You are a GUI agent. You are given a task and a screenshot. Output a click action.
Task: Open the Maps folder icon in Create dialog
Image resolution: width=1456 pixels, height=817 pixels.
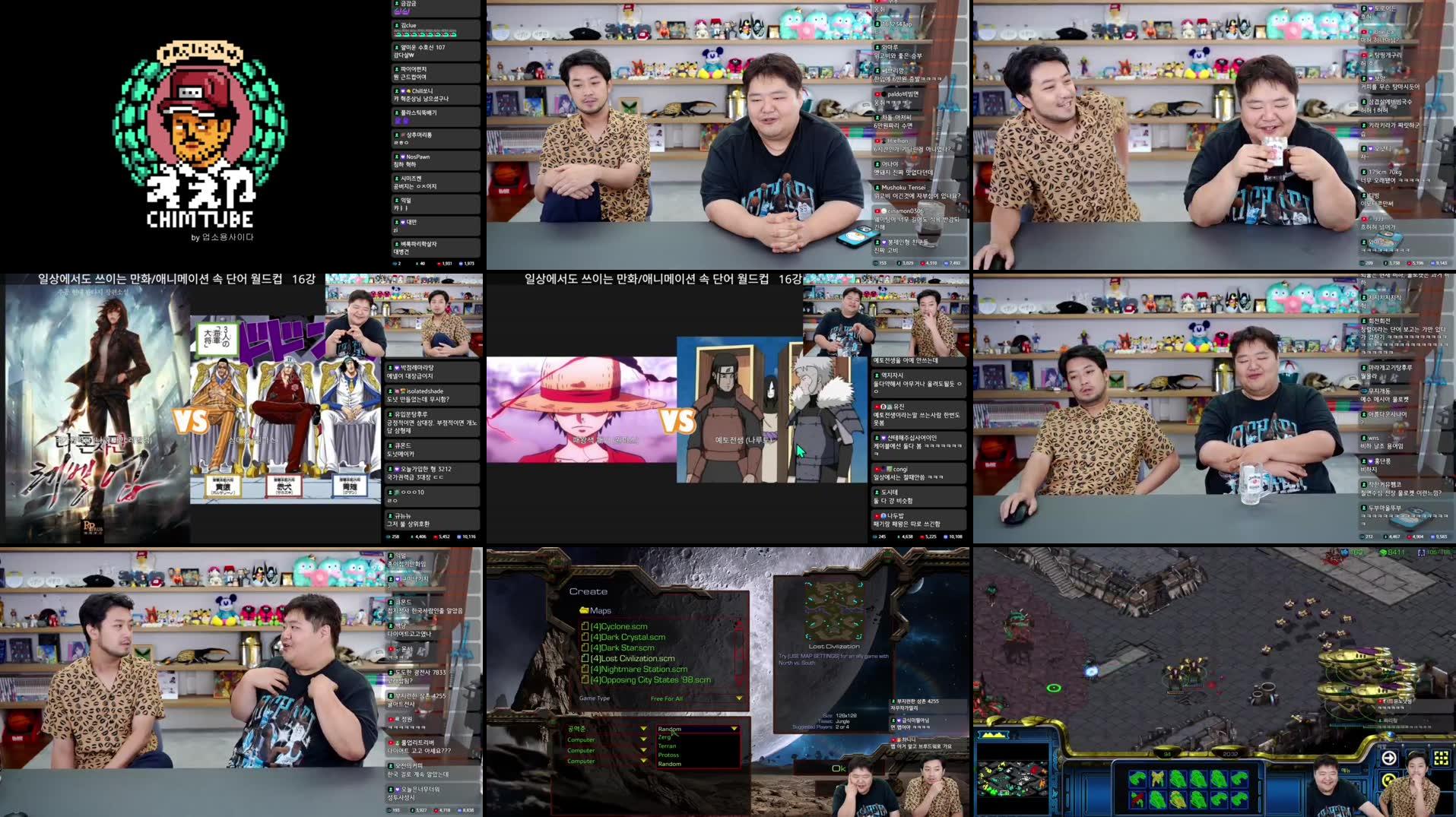pos(584,610)
